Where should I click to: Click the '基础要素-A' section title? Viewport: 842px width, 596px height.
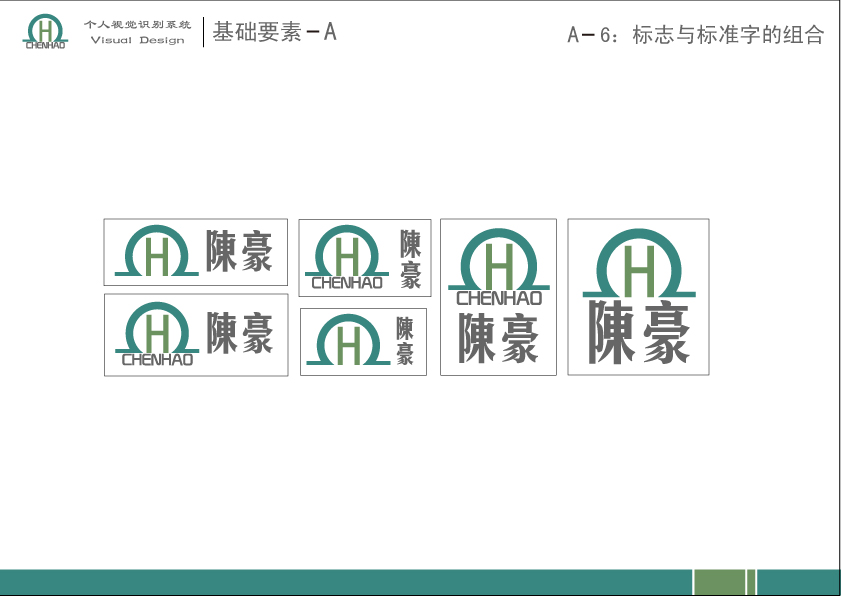(x=274, y=32)
